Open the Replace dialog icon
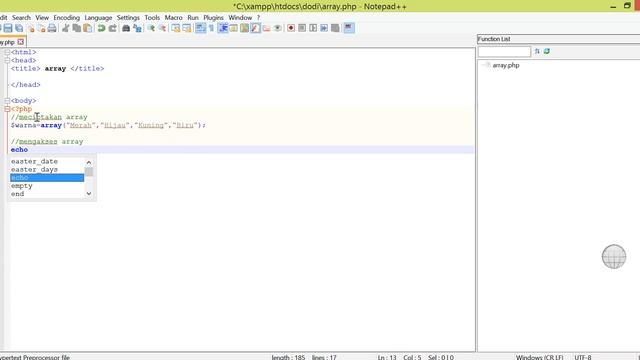 137,28
